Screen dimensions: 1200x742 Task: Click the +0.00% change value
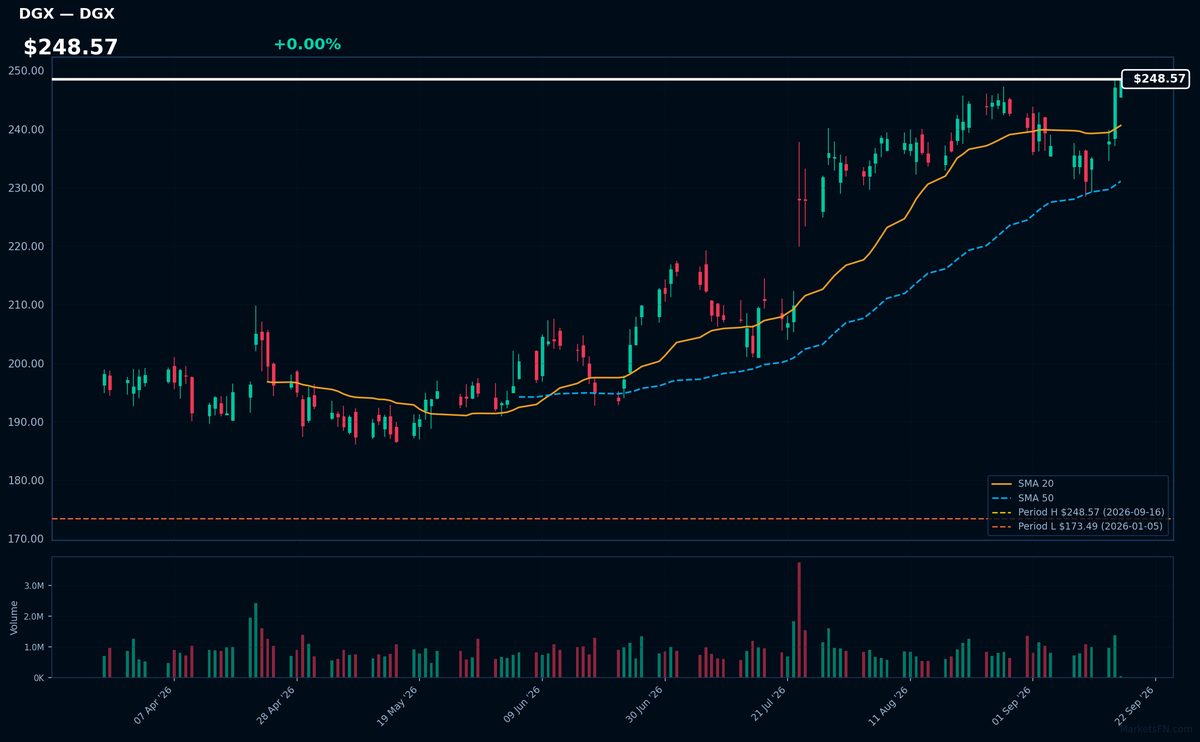coord(307,44)
